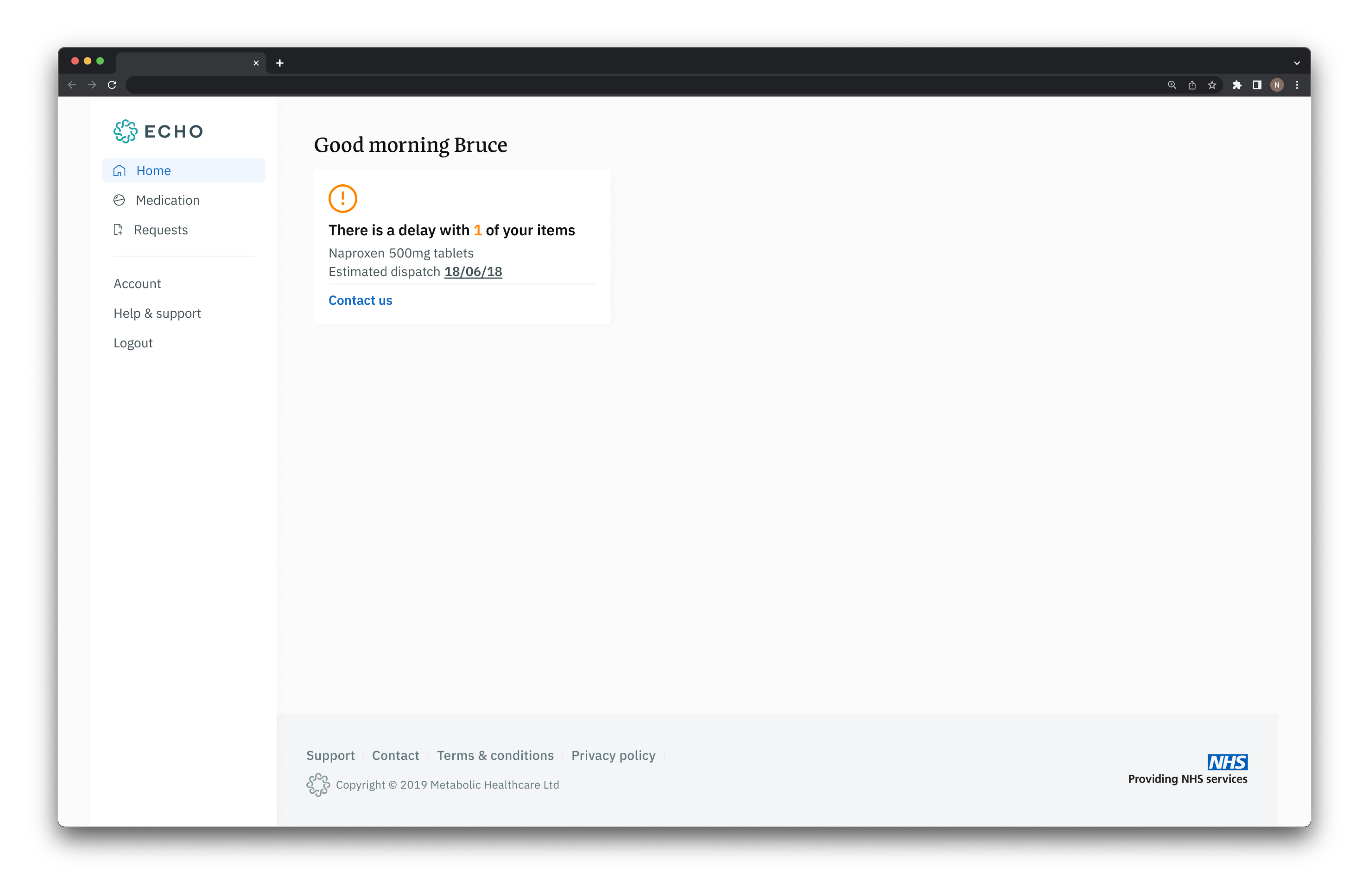Go to the Account menu item
This screenshot has height=896, width=1369.
pos(137,283)
